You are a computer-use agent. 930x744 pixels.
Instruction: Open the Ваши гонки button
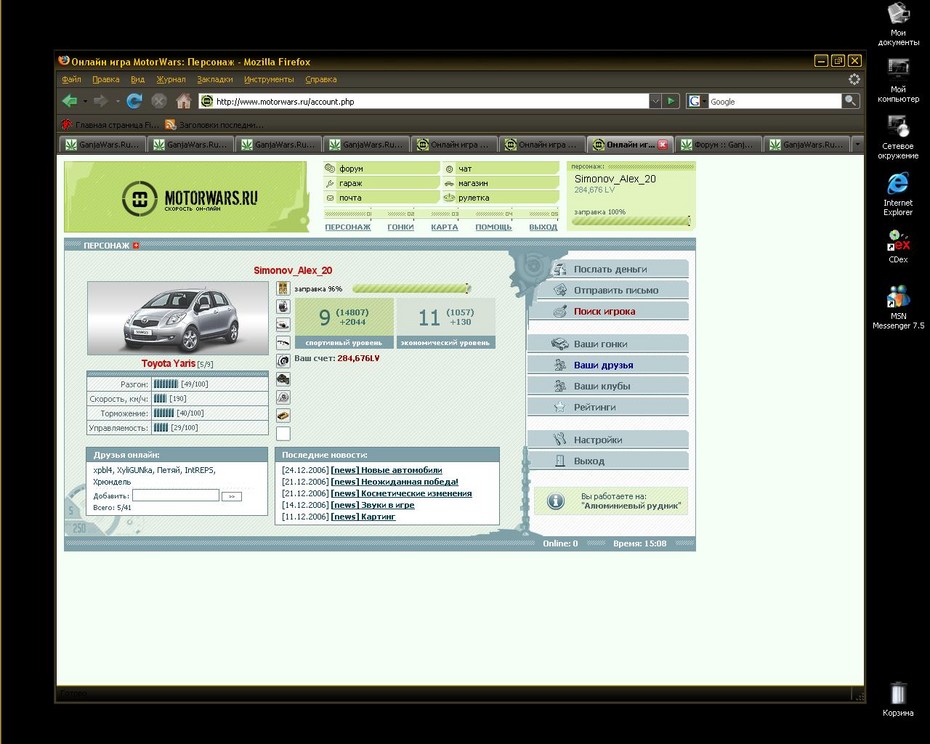coord(608,344)
